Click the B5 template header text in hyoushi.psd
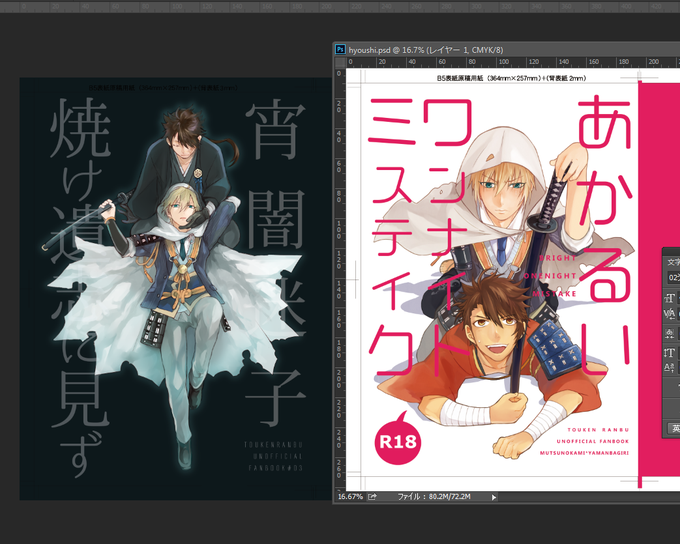Viewport: 680px width, 544px height. pyautogui.click(x=511, y=79)
